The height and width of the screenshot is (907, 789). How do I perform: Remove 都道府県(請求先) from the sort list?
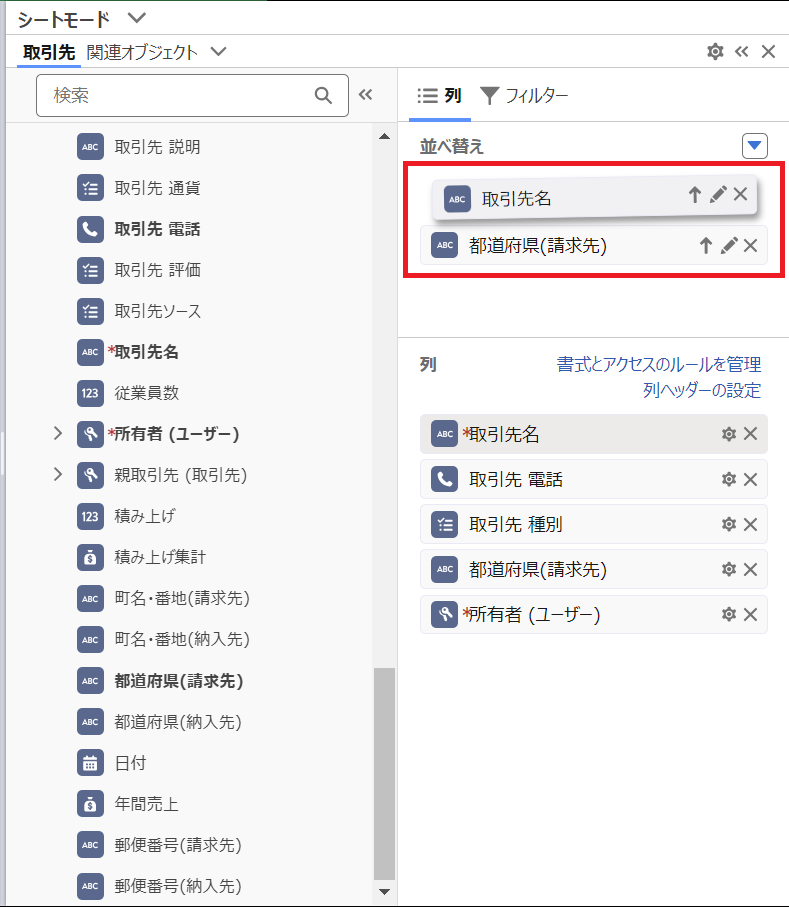pos(750,245)
